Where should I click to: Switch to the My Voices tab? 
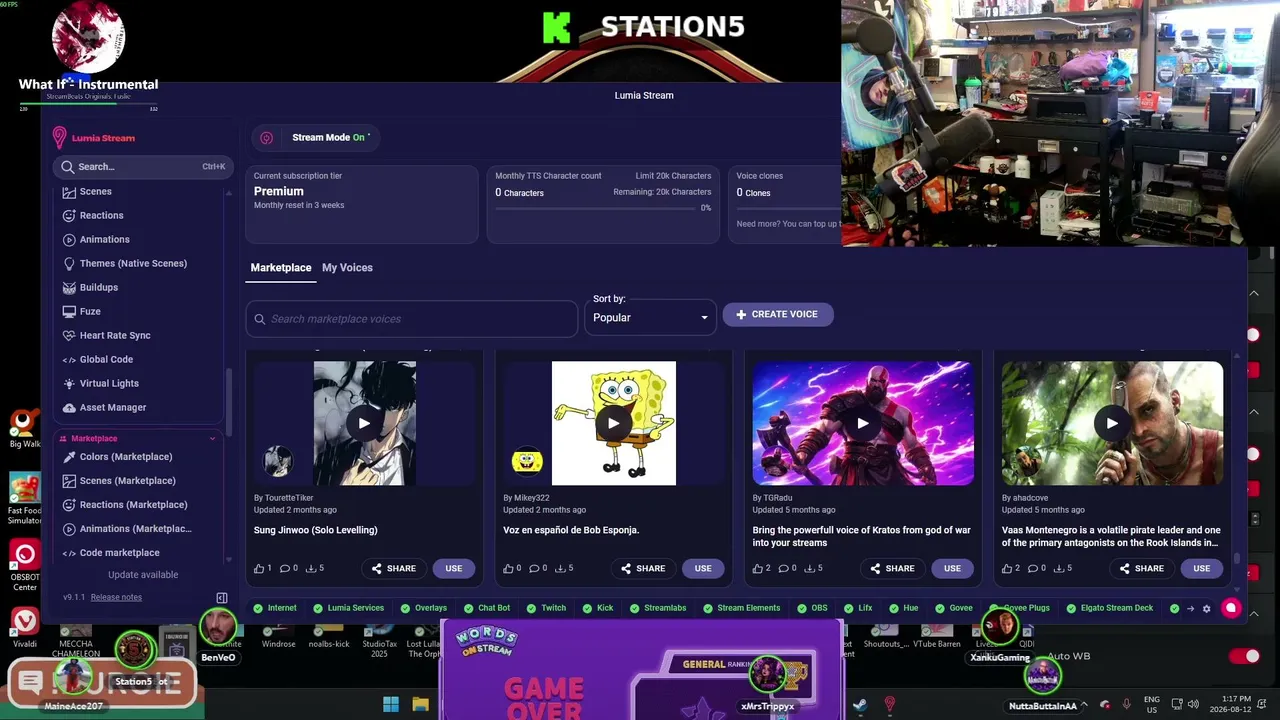[347, 268]
